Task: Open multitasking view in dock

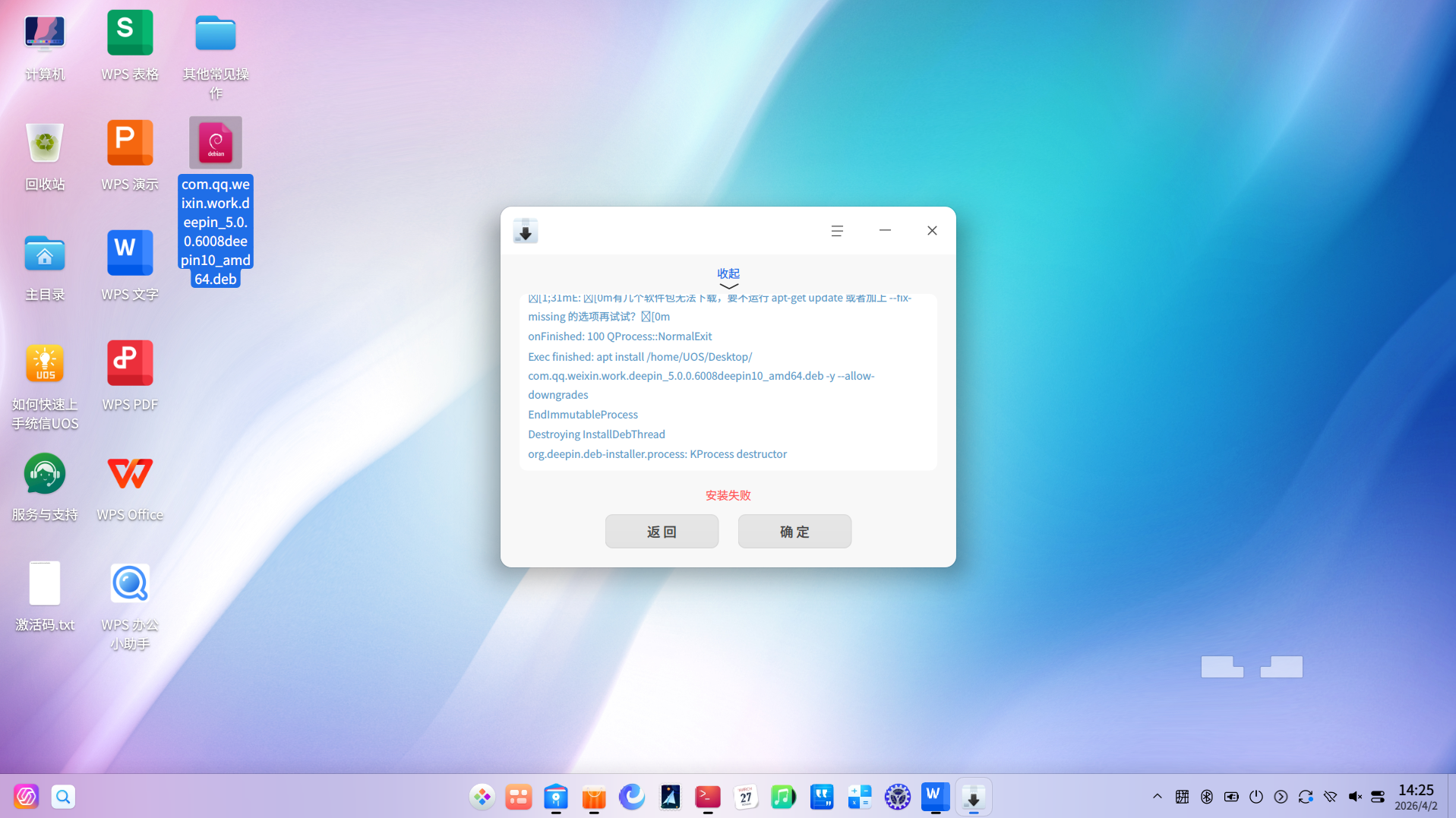Action: click(x=519, y=796)
